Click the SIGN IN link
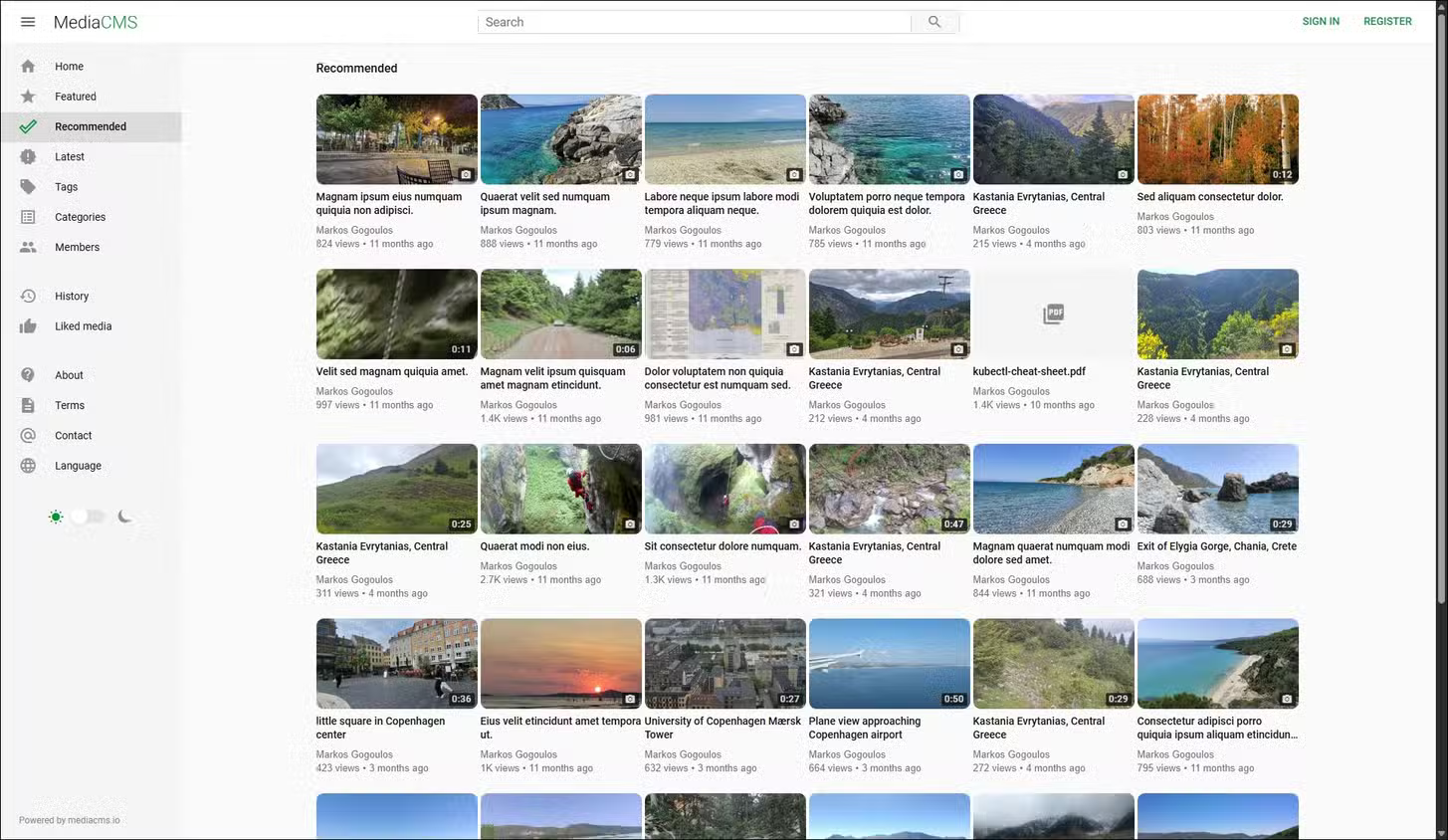 coord(1321,22)
